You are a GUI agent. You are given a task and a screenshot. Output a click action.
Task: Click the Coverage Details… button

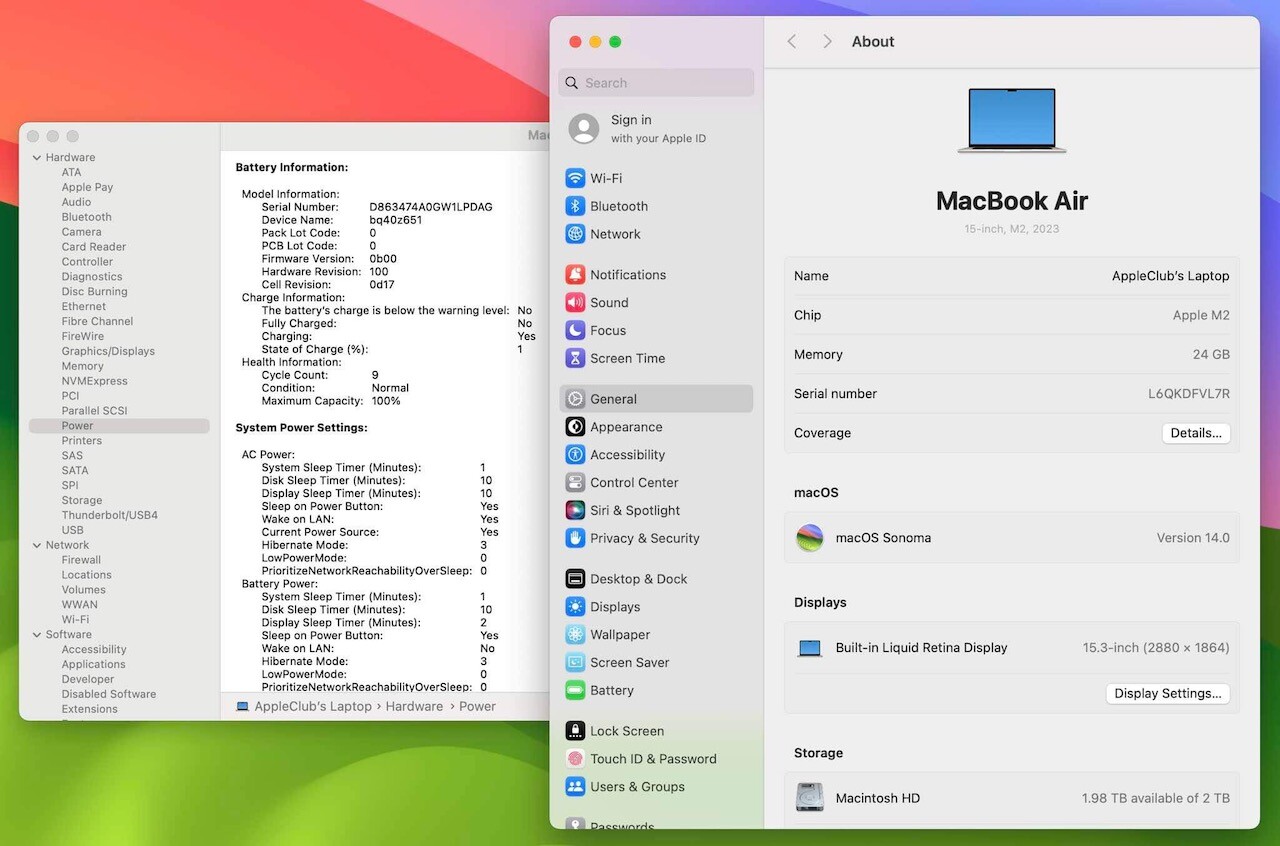[x=1196, y=433]
